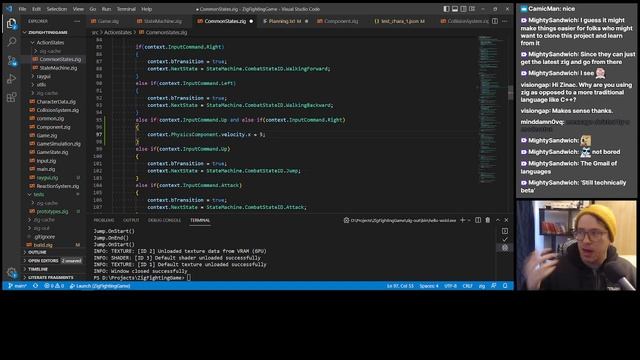Change indentation via Spaces: 4 status item
The image size is (640, 360).
429,286
